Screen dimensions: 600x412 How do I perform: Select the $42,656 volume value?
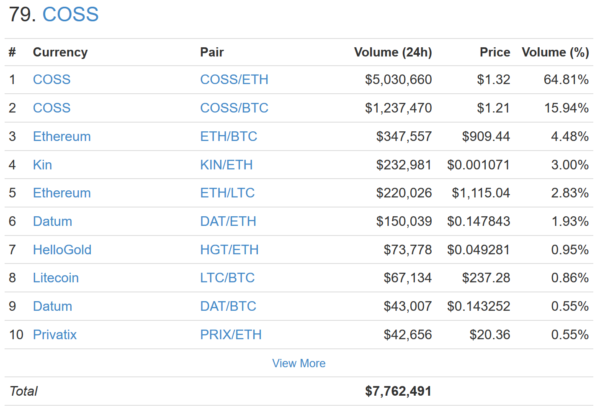tap(408, 335)
